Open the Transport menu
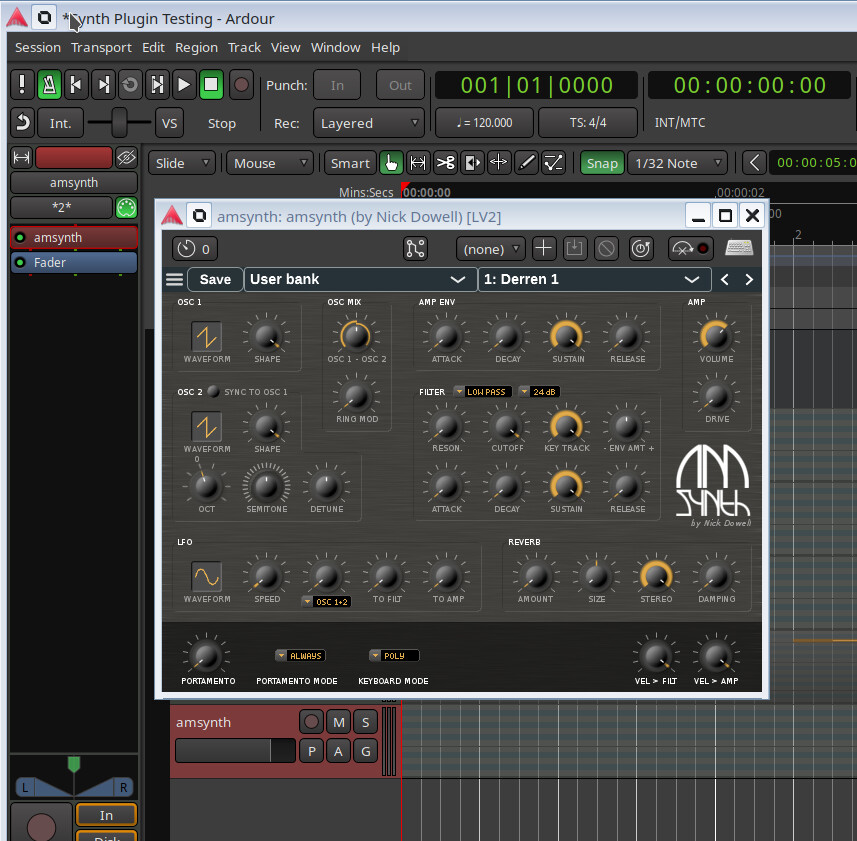The width and height of the screenshot is (857, 841). (x=101, y=47)
